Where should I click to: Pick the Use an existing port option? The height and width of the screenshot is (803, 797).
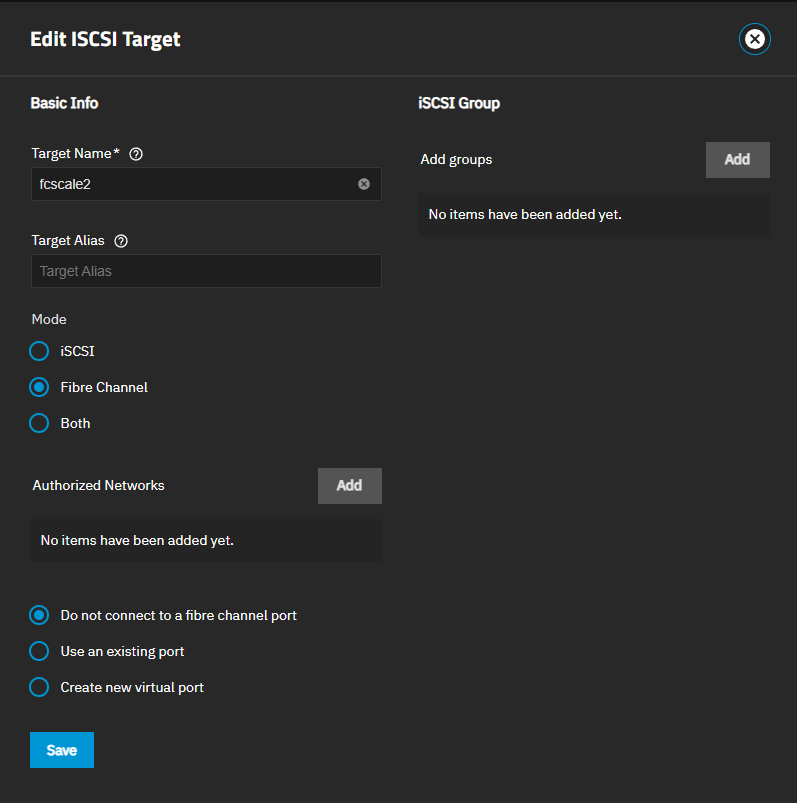click(x=39, y=651)
